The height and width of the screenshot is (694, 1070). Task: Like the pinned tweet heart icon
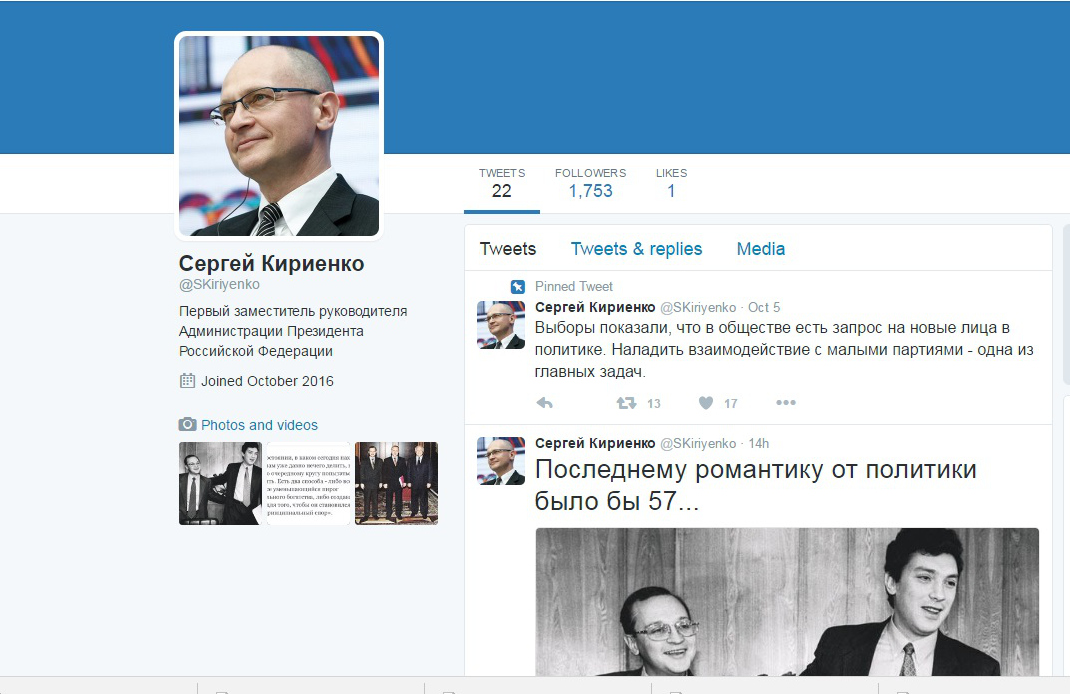pos(706,403)
